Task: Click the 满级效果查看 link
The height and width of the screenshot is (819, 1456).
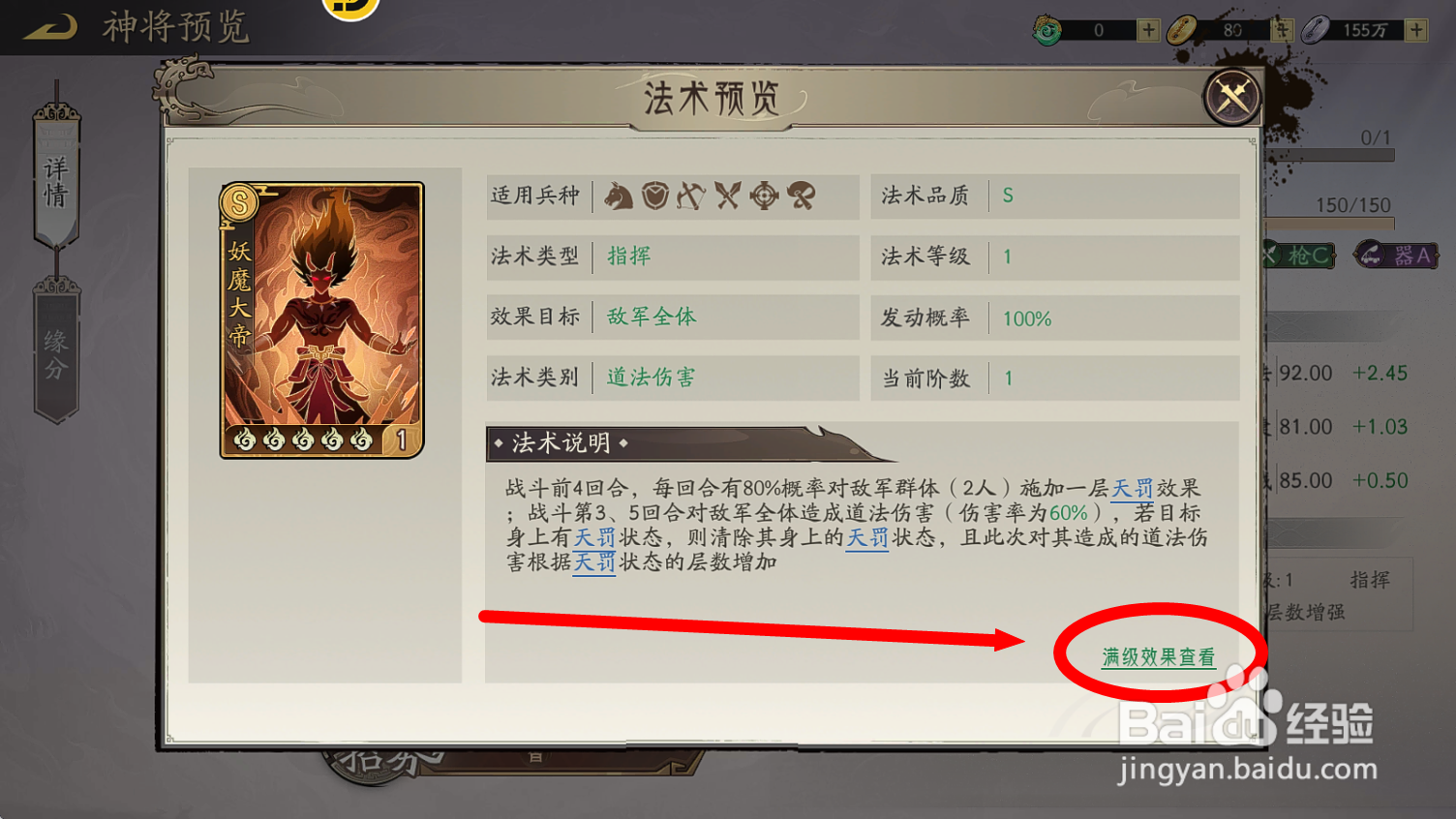Action: [1159, 657]
